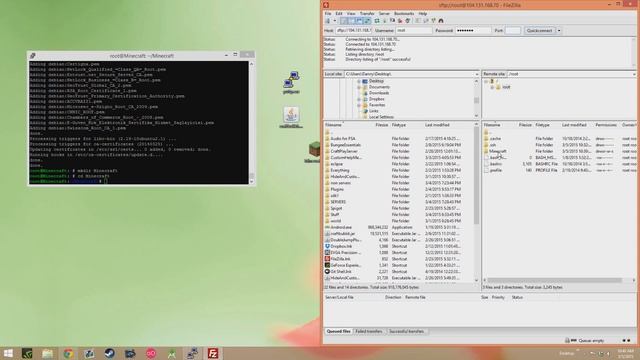Screen dimensions: 640x360
Task: Select the SERVERS folder in local list
Action: (x=338, y=202)
